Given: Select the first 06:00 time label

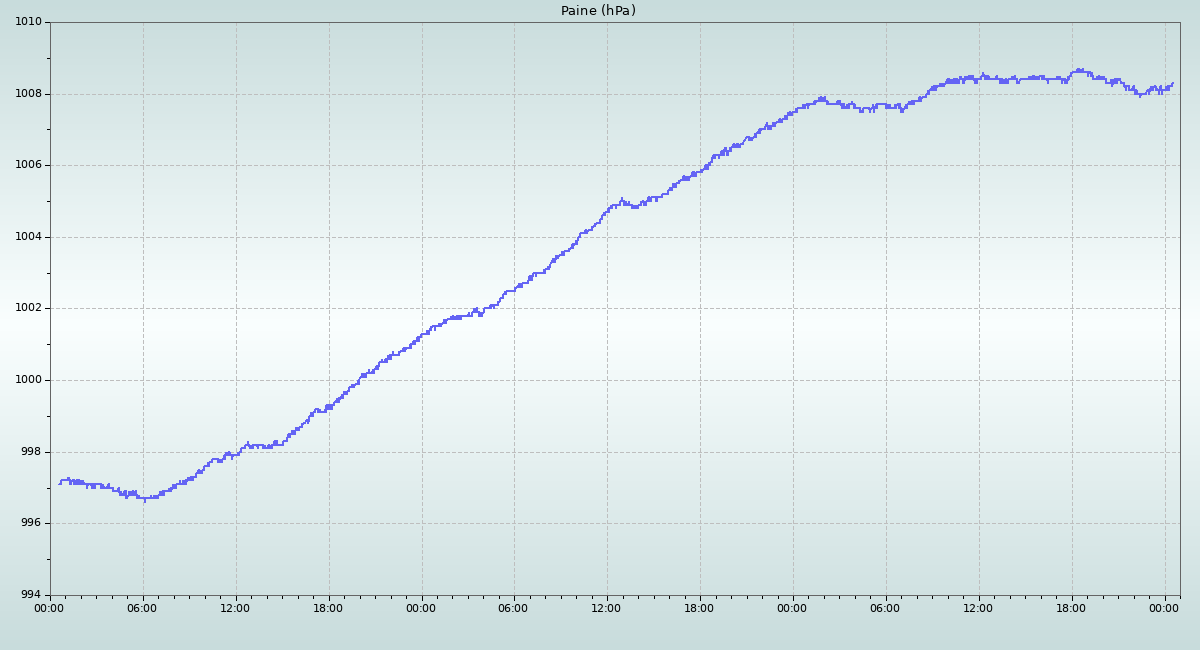Looking at the screenshot, I should tap(143, 608).
